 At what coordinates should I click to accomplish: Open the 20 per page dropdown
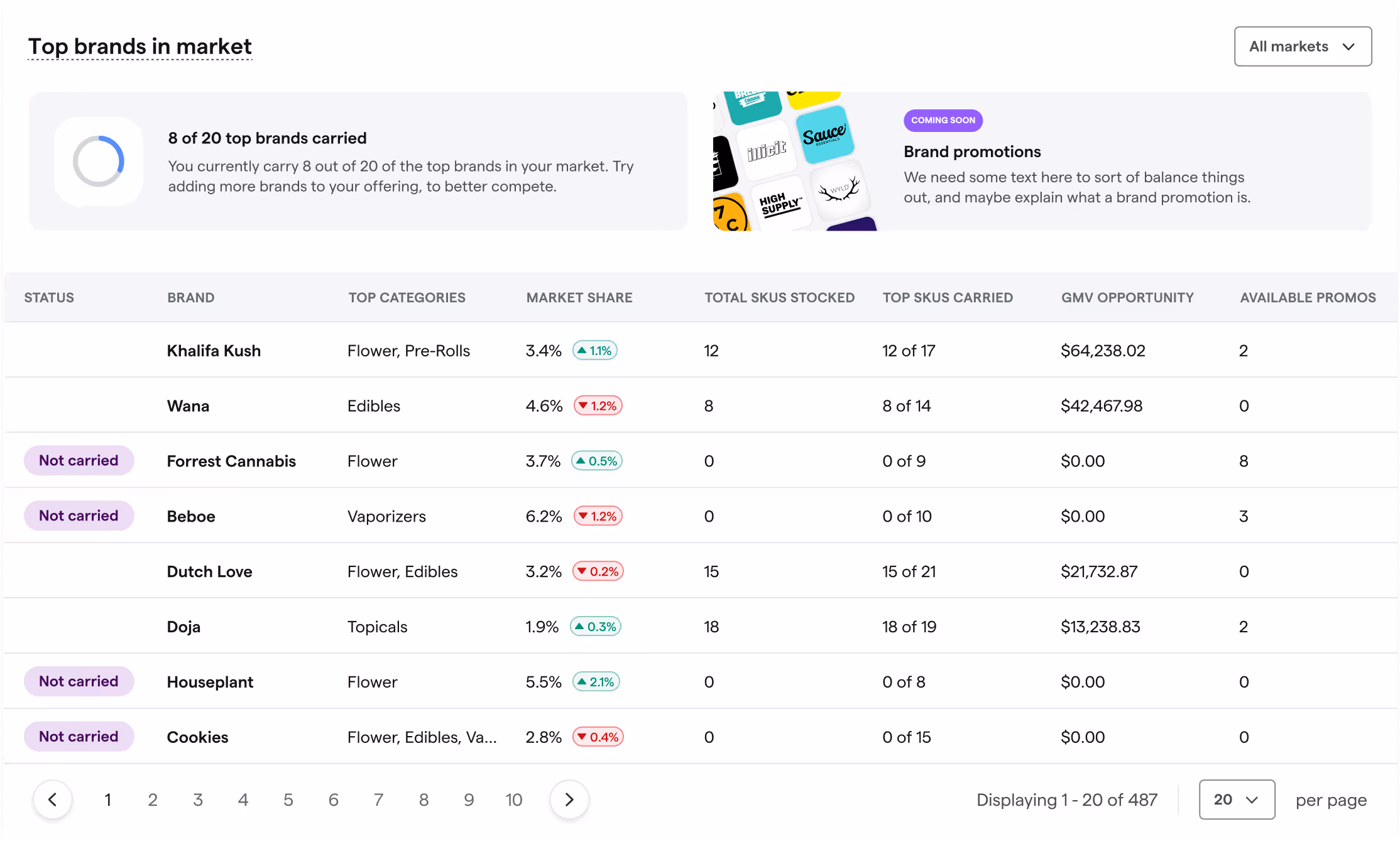click(1236, 800)
